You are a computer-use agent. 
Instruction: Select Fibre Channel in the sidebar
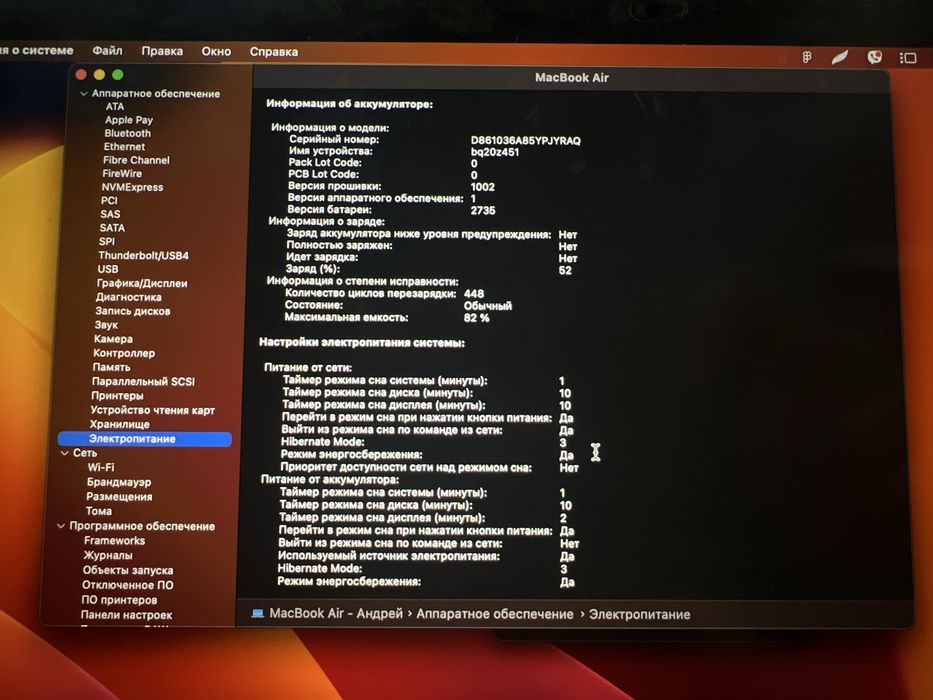(136, 160)
